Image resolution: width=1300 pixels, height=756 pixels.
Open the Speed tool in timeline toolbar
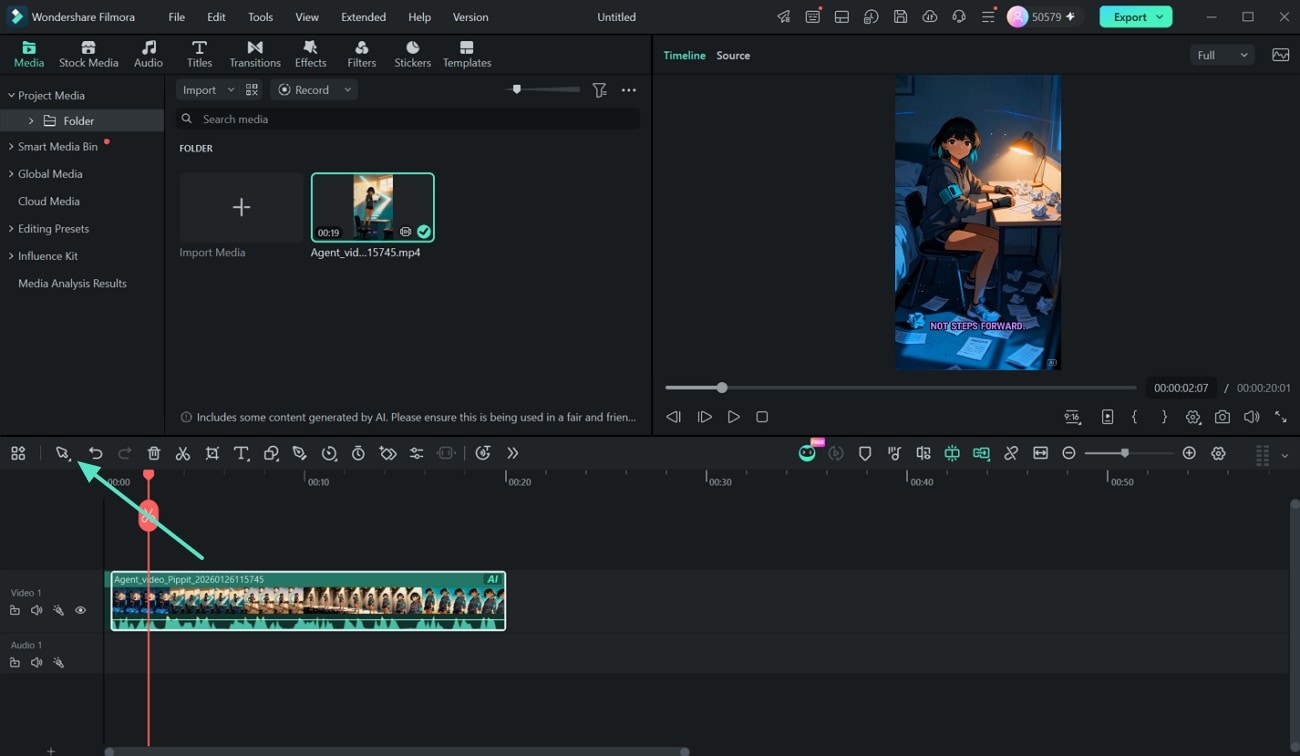329,453
